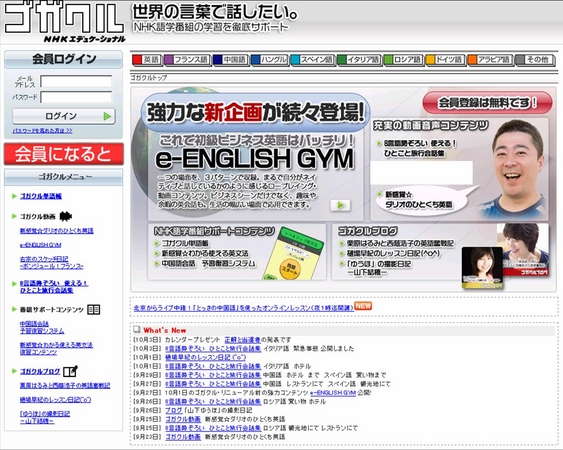
Task: Click the ゴガクル動画 film icon
Action: coord(65,216)
